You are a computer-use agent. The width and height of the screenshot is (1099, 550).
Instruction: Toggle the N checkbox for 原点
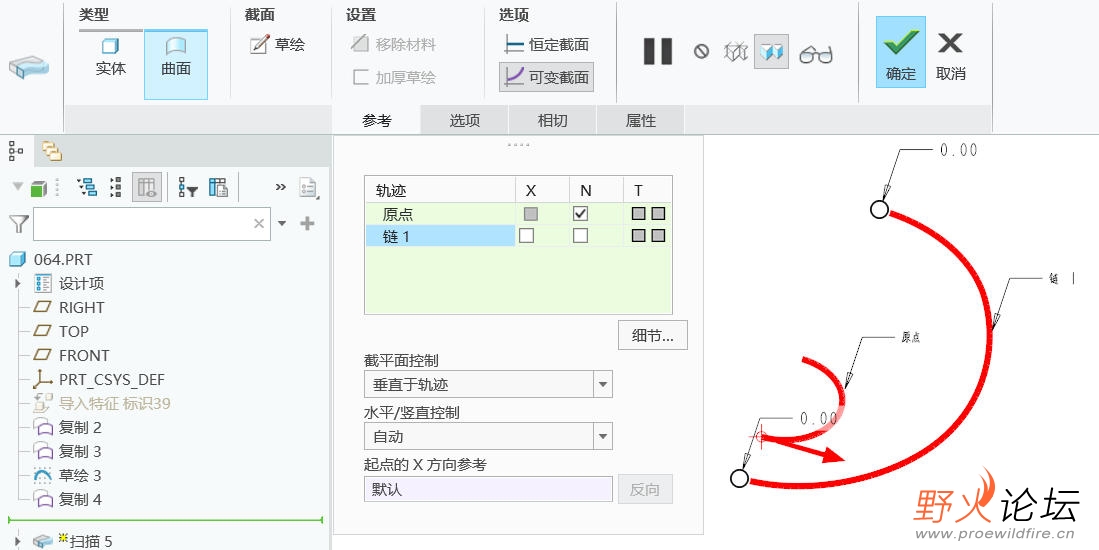click(x=580, y=213)
